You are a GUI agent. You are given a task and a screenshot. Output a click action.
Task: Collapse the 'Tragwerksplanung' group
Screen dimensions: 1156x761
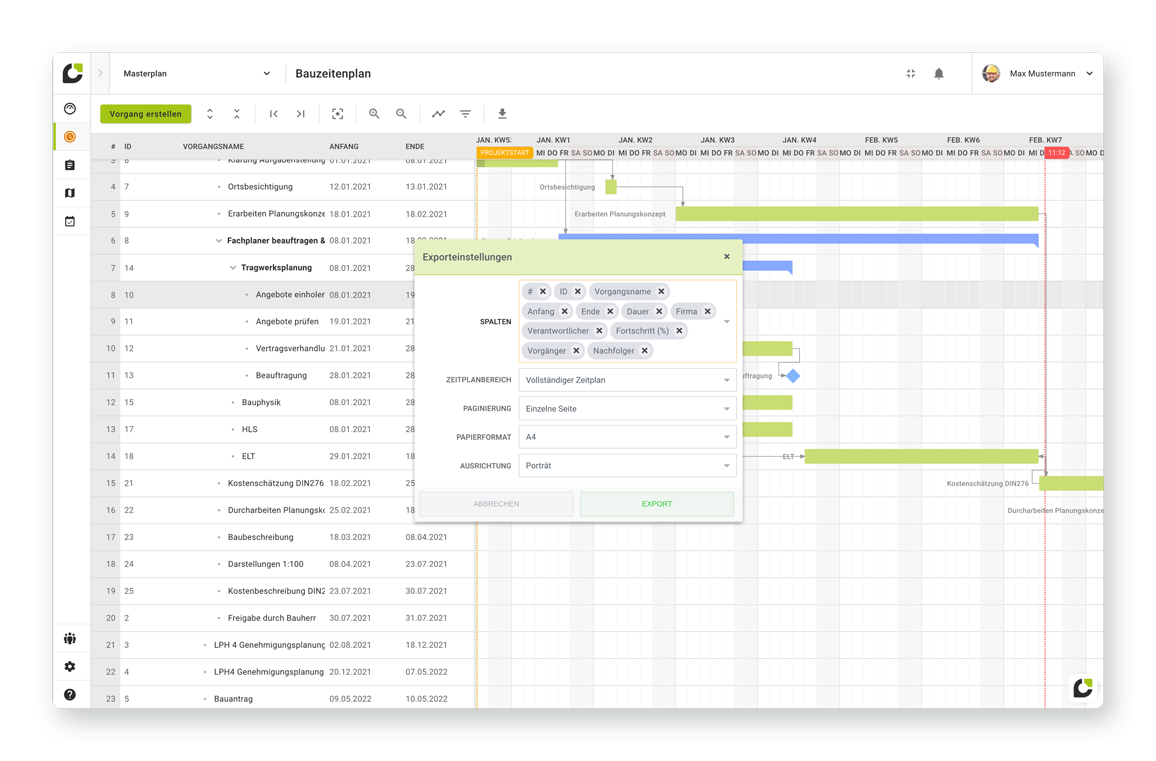coord(233,268)
